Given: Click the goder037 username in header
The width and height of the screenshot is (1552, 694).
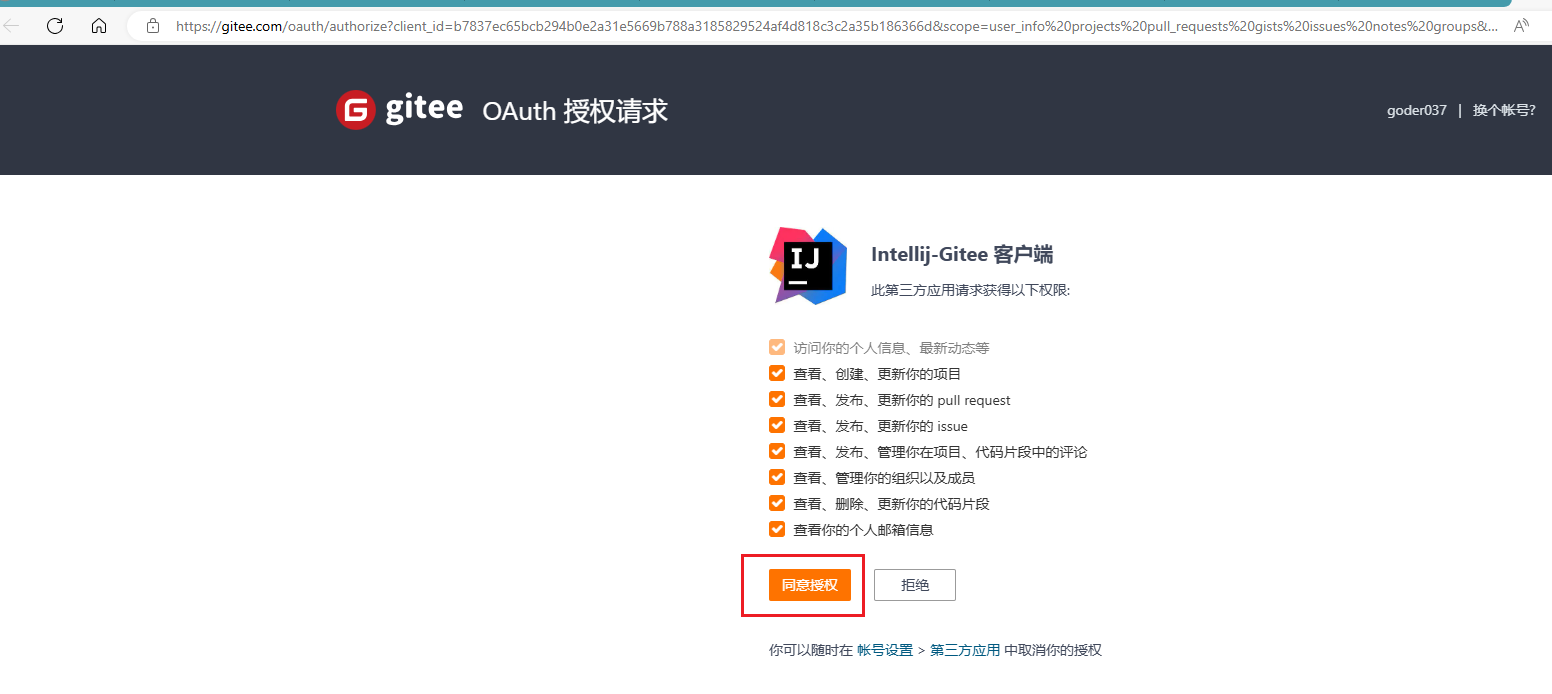Looking at the screenshot, I should (x=1416, y=110).
